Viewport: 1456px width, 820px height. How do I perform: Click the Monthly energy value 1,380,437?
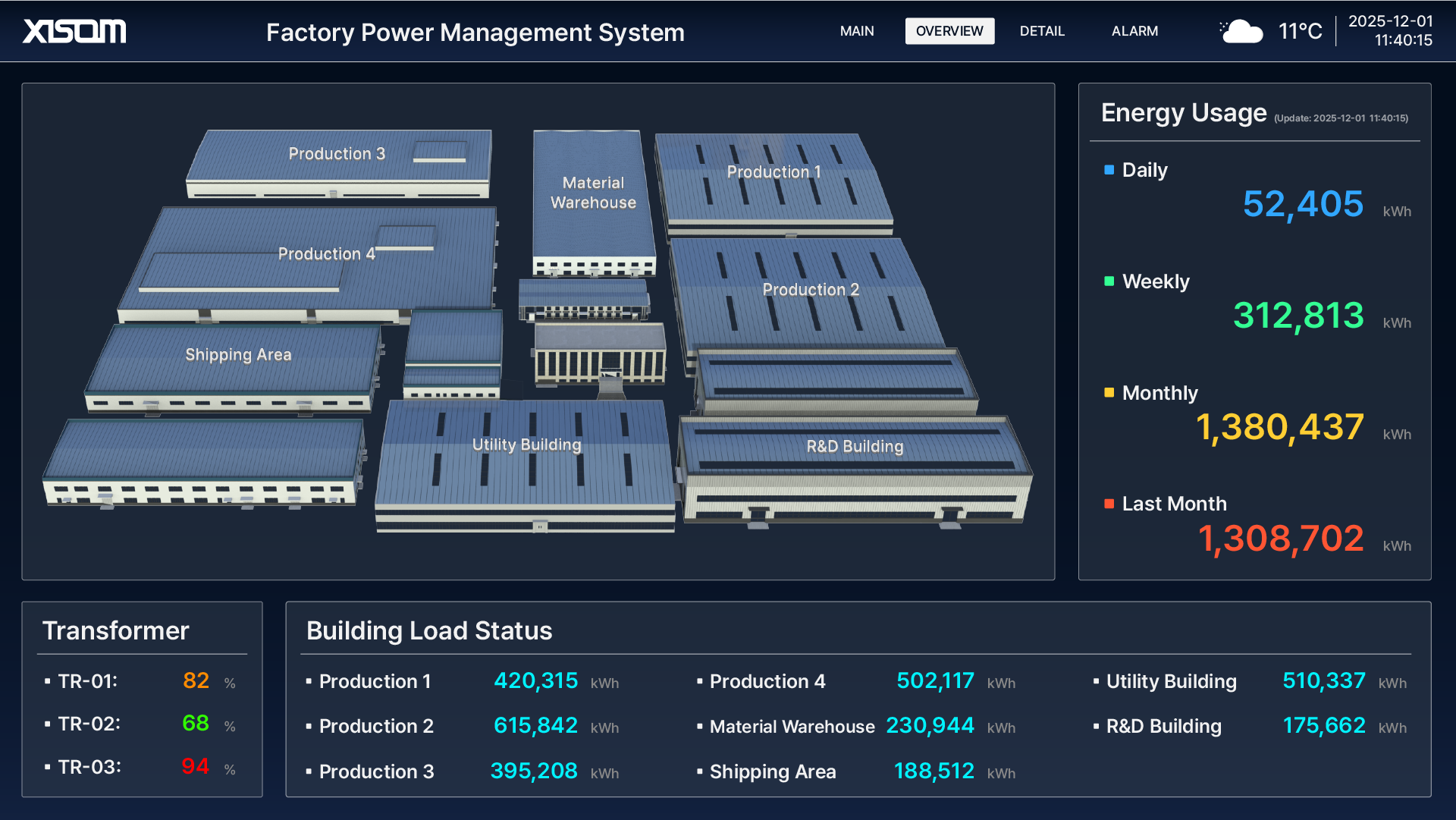click(x=1279, y=428)
